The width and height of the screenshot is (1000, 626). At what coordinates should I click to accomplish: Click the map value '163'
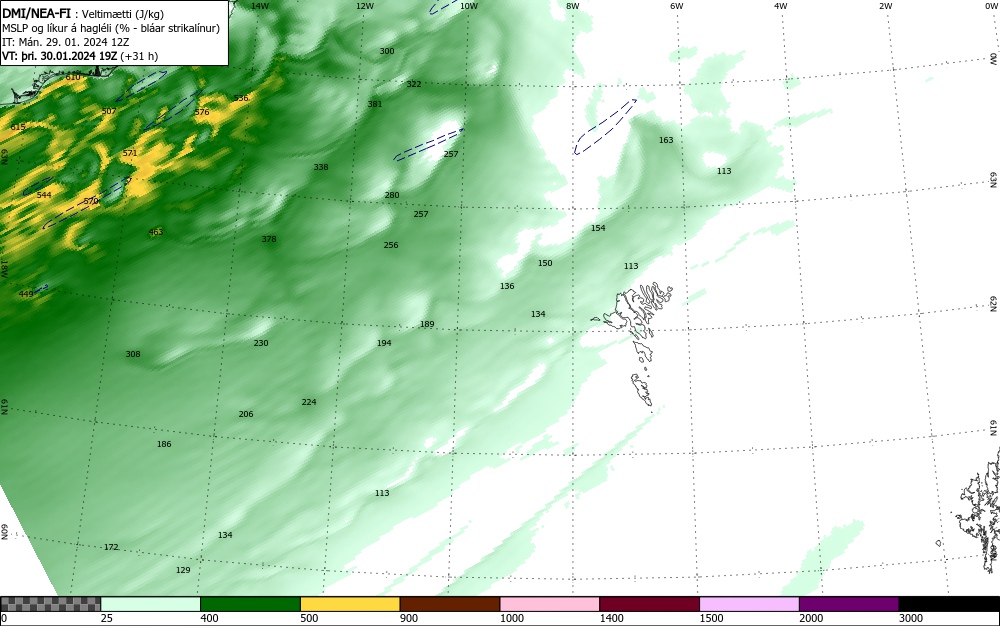[x=666, y=140]
